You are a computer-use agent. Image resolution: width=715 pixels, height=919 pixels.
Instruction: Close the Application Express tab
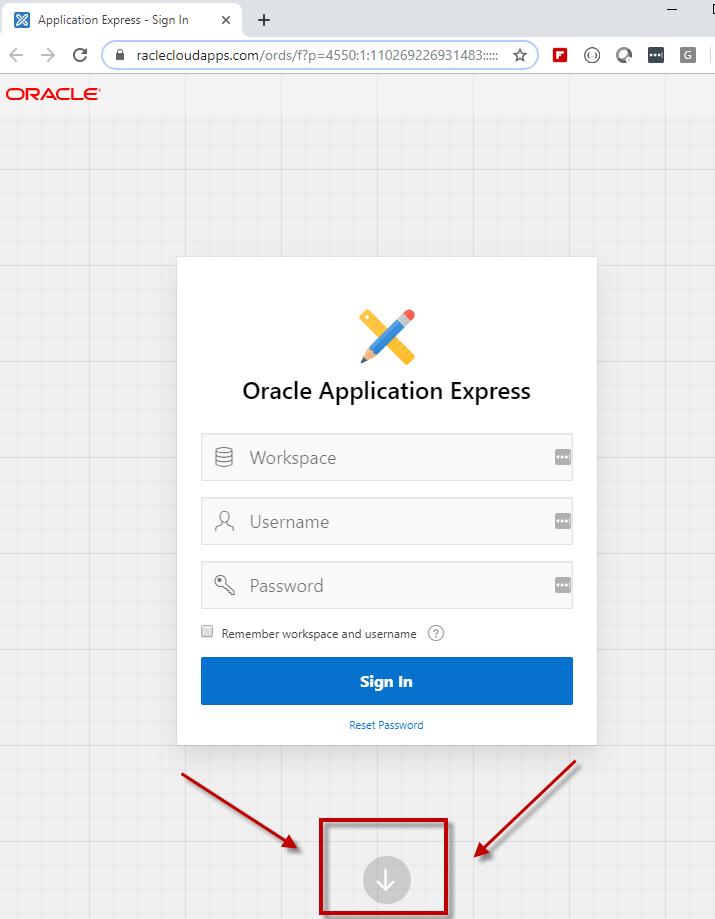click(x=226, y=20)
